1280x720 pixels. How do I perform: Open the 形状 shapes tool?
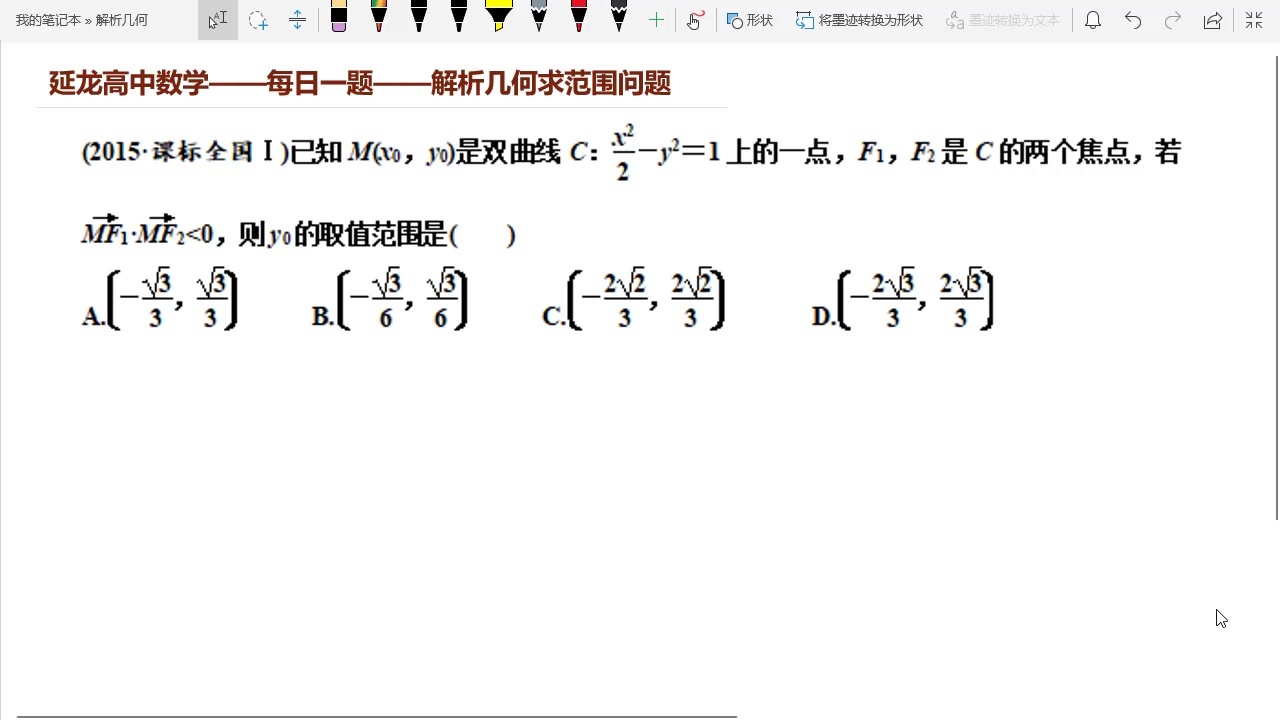pyautogui.click(x=750, y=20)
